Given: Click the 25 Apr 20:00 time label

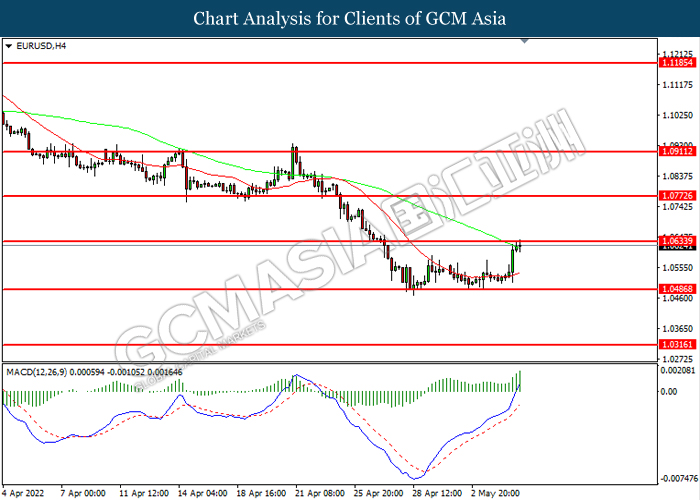Looking at the screenshot, I should click(379, 493).
